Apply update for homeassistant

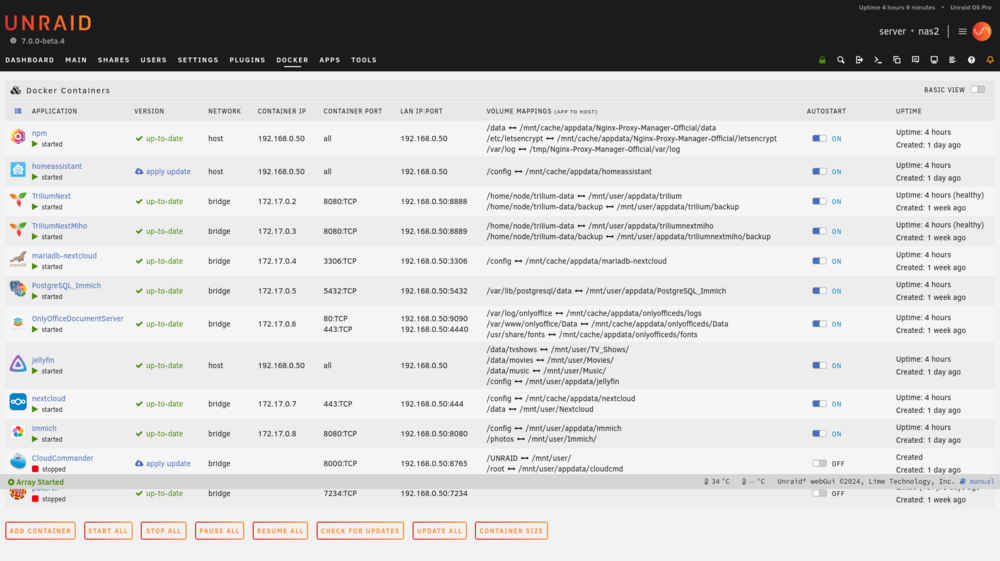pos(163,171)
